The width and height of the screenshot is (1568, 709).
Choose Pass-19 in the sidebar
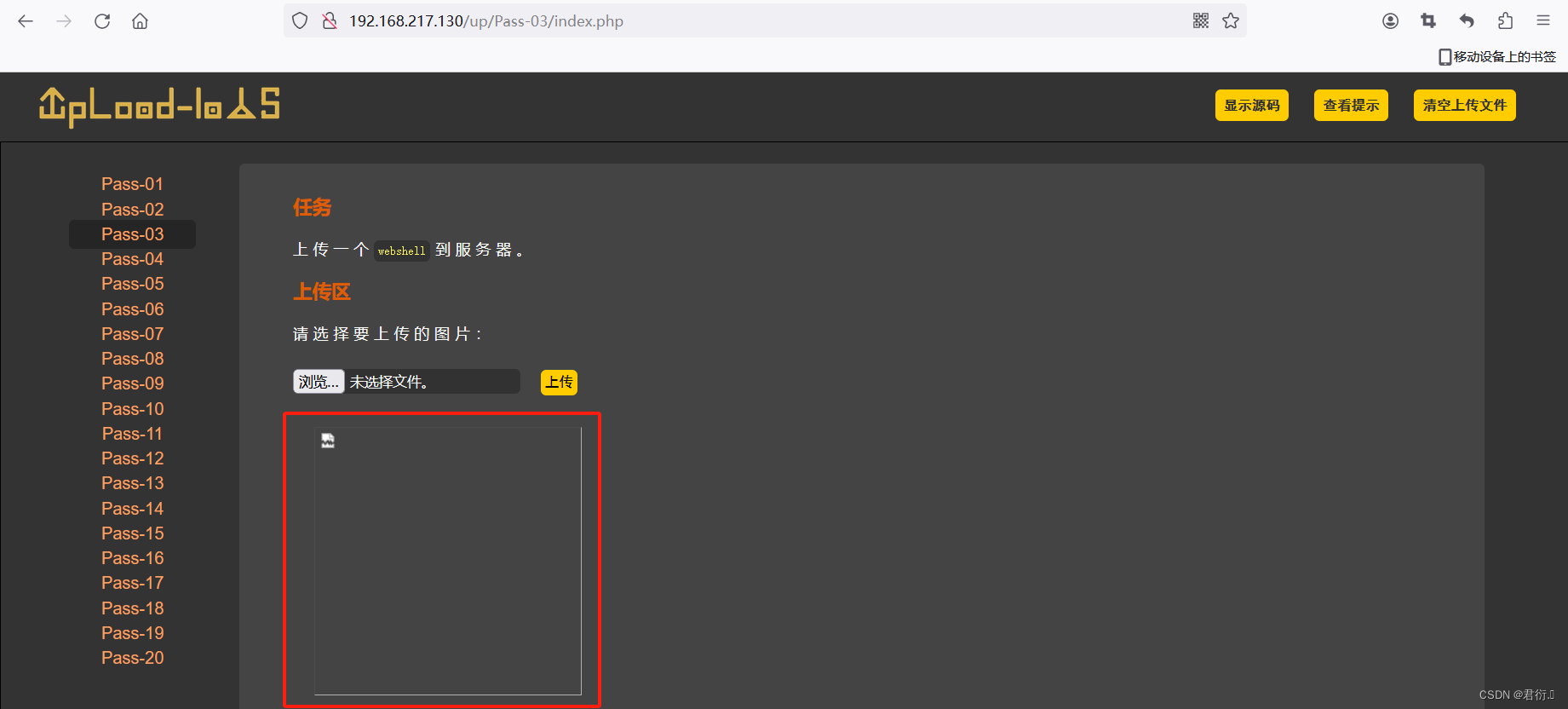click(x=132, y=633)
